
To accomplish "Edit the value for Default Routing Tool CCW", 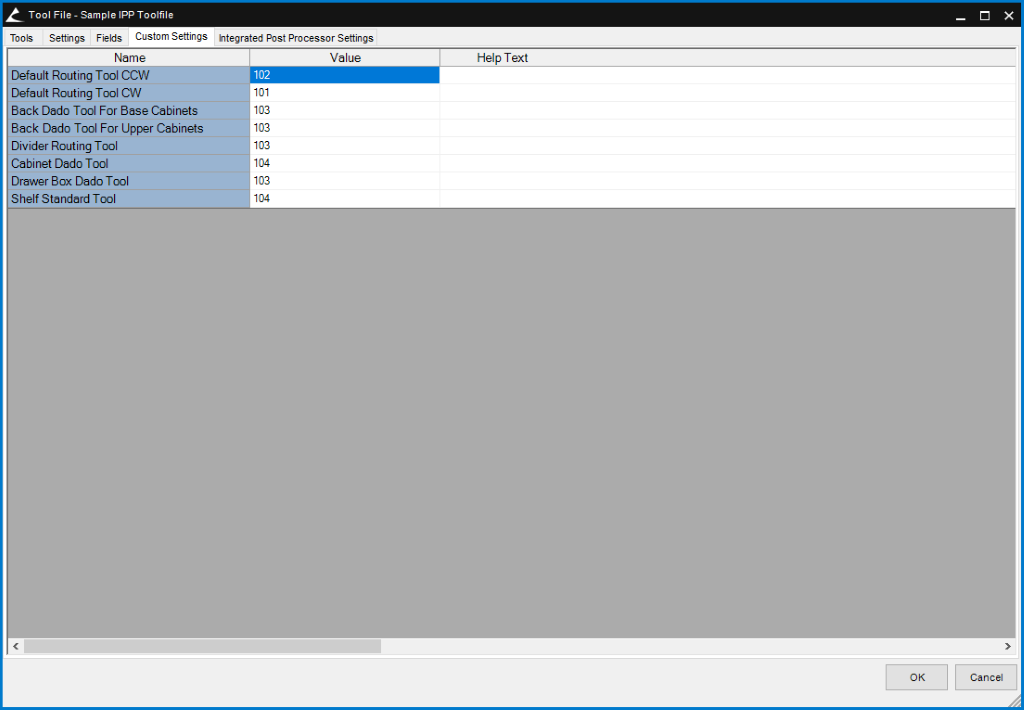I will pos(345,74).
